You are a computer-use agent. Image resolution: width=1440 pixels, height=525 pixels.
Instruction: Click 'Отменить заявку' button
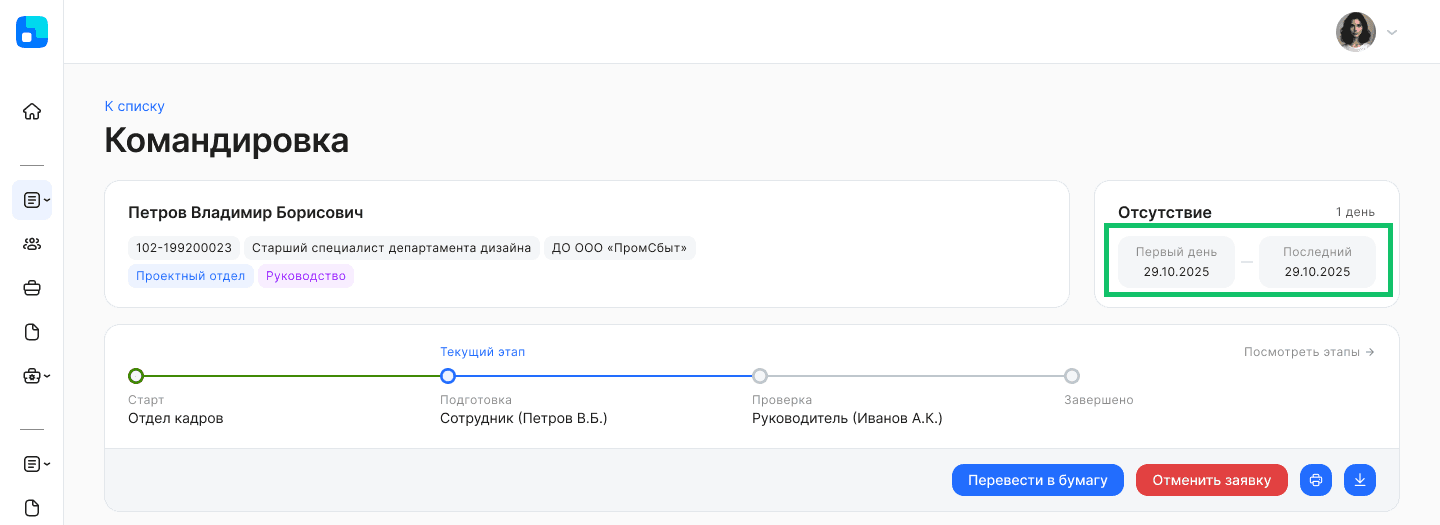click(x=1212, y=480)
